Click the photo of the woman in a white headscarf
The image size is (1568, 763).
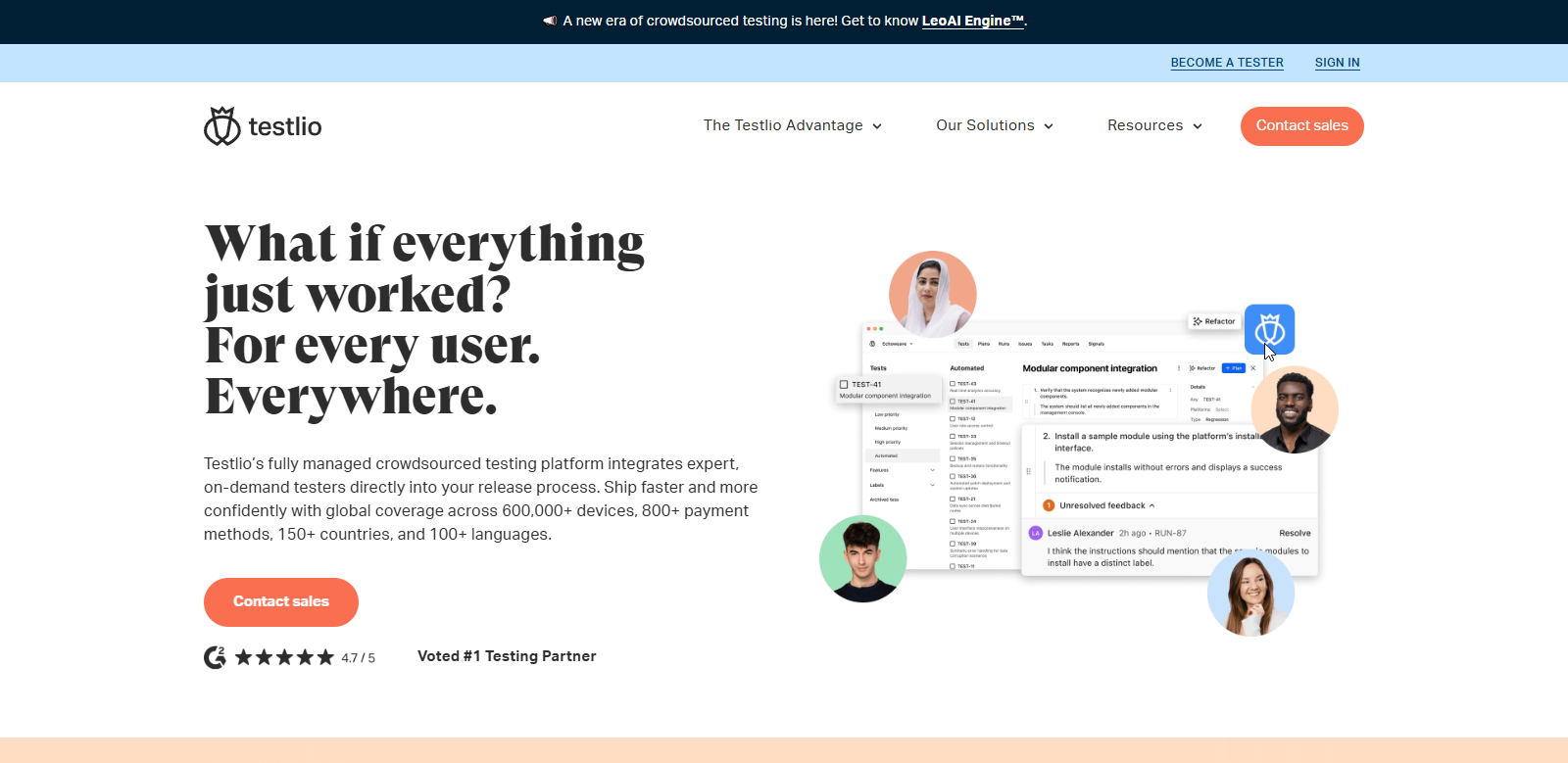(933, 294)
